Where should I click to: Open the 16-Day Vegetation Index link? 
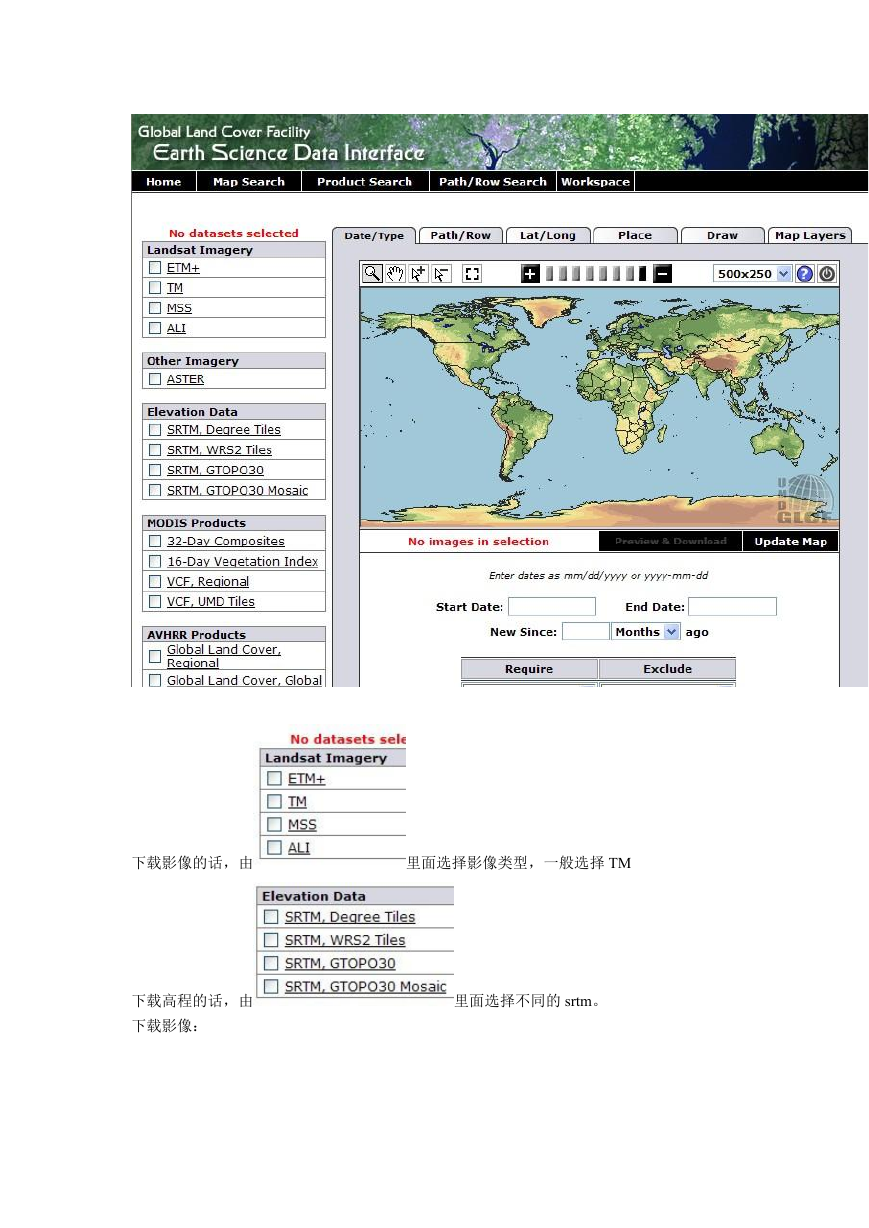[x=243, y=561]
